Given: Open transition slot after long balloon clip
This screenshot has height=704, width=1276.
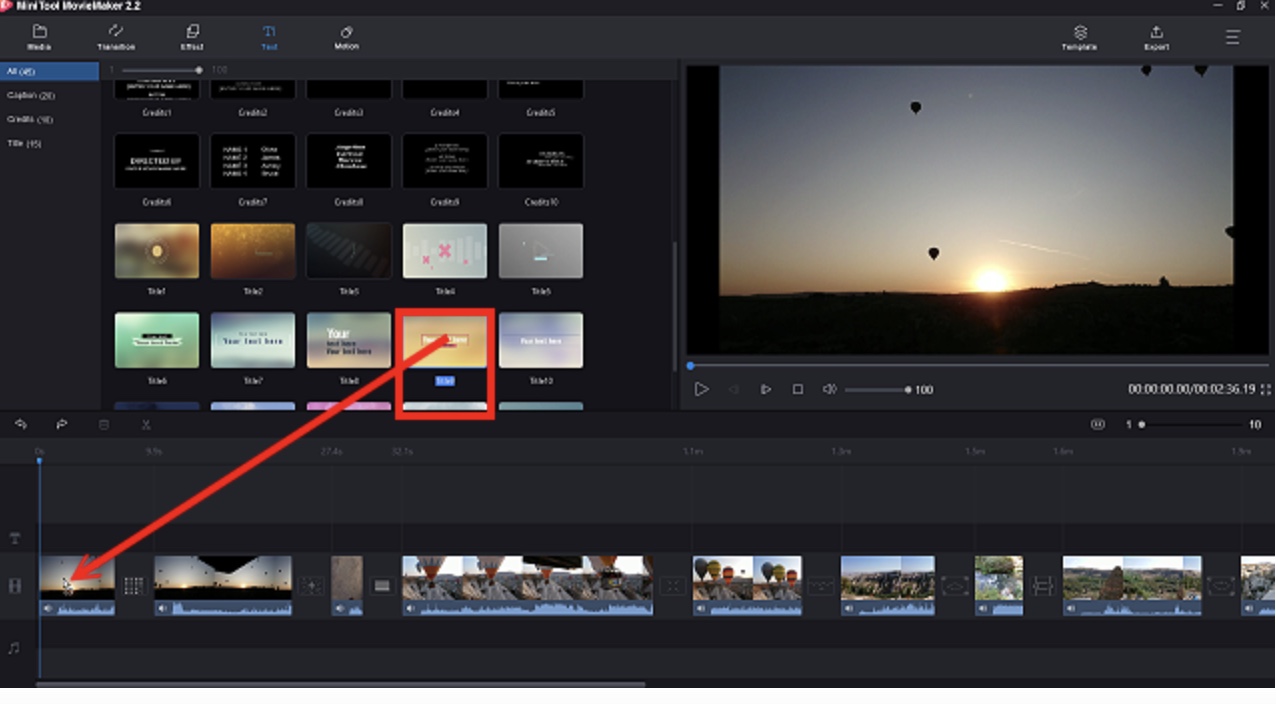Looking at the screenshot, I should [672, 586].
